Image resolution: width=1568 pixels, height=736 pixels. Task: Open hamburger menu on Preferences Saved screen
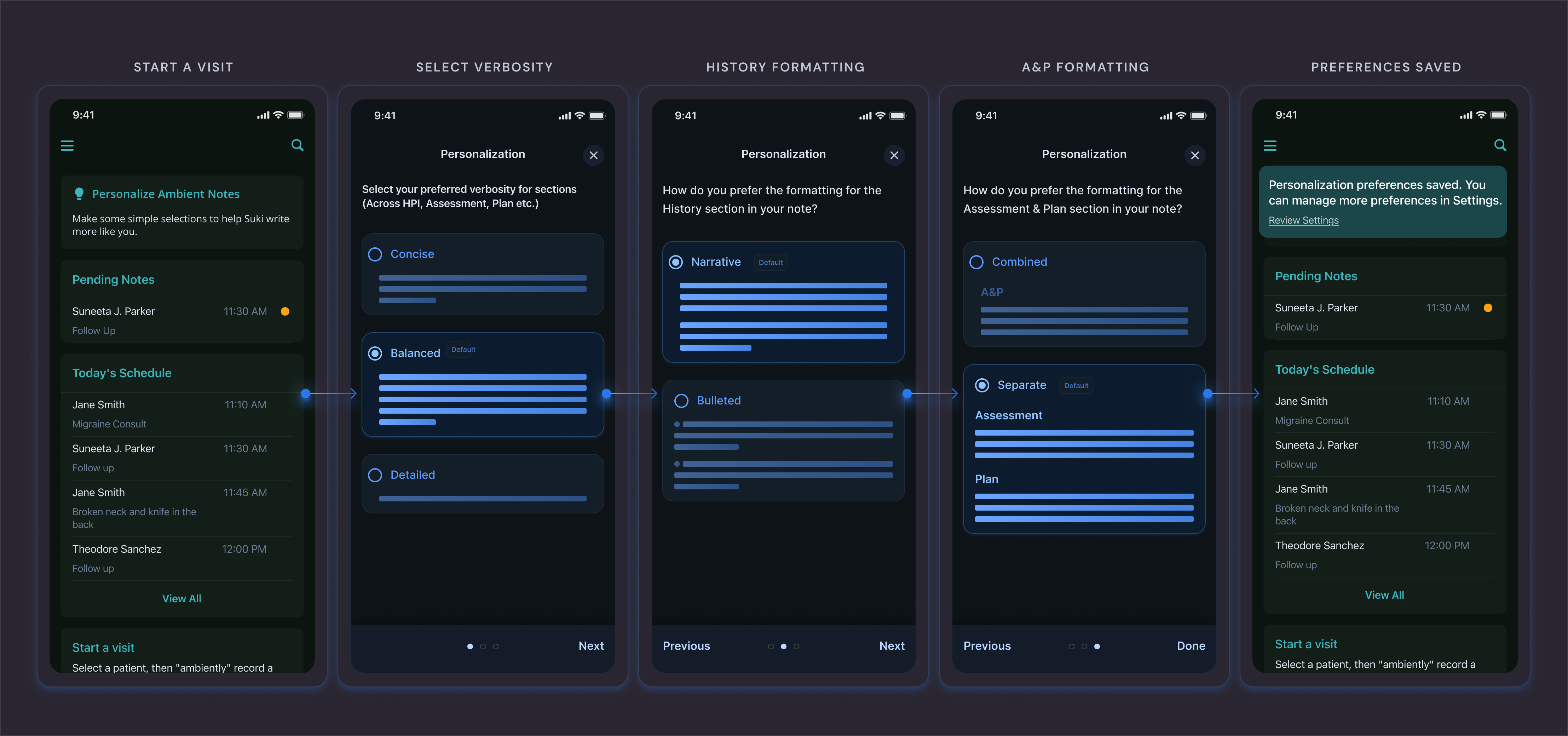(1270, 145)
